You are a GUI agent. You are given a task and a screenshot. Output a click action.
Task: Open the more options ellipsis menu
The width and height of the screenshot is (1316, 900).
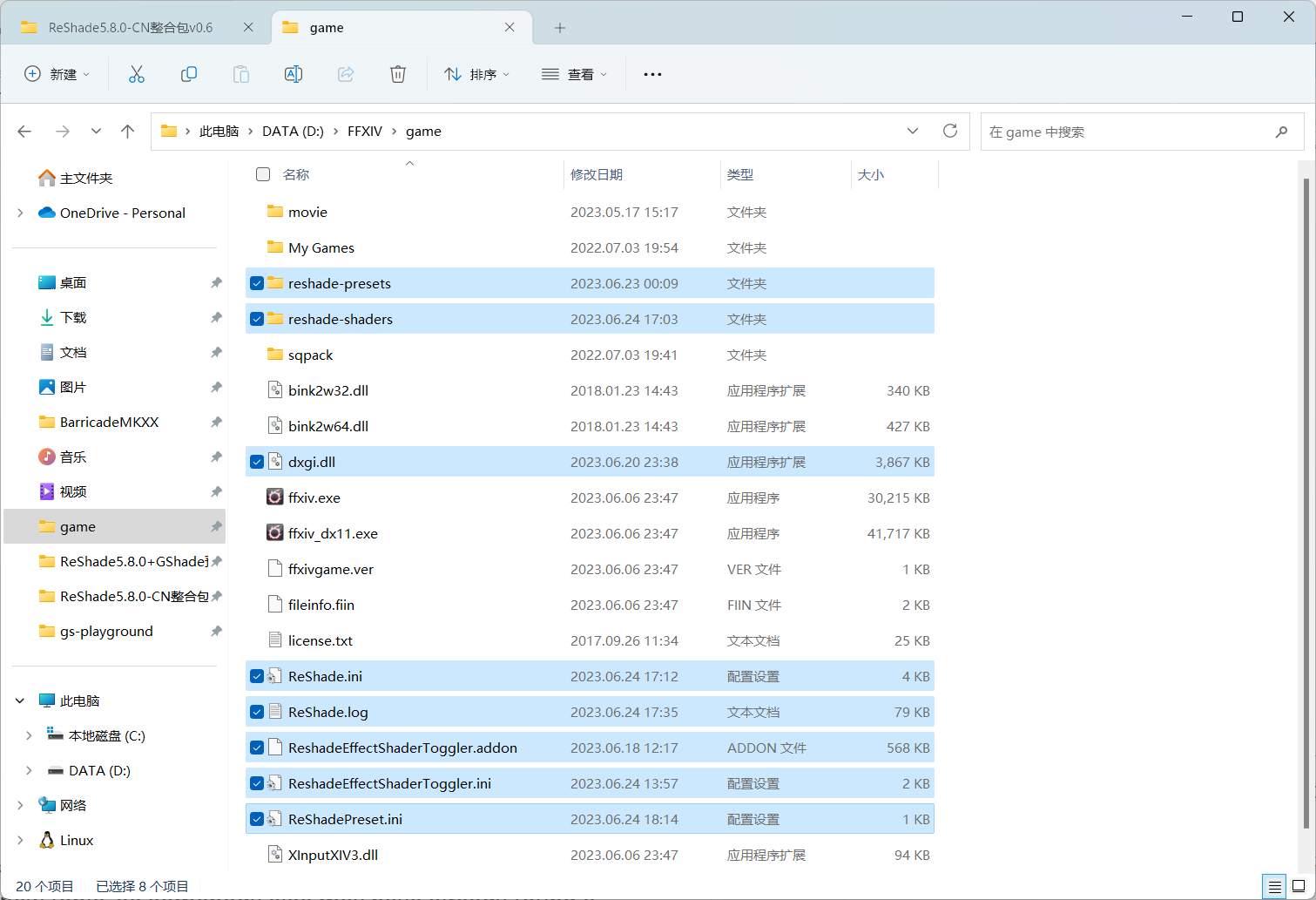point(652,75)
